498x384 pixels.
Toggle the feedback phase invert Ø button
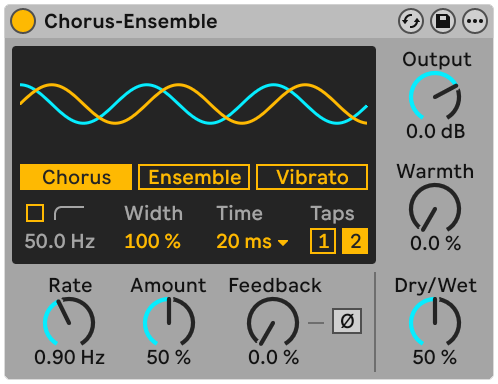click(x=347, y=321)
